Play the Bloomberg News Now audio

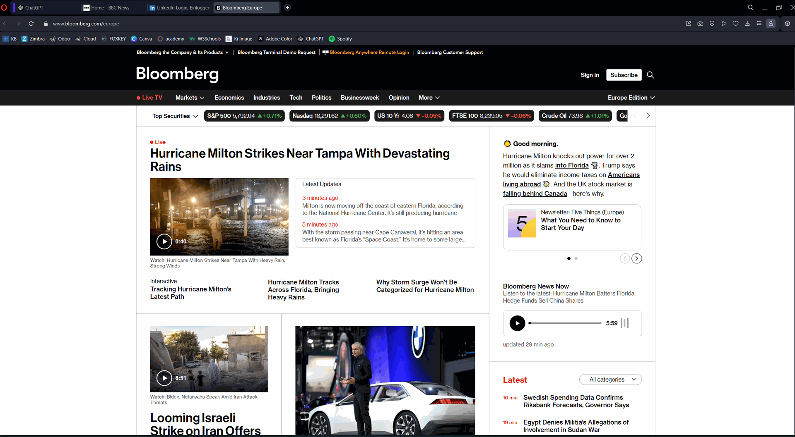(517, 323)
